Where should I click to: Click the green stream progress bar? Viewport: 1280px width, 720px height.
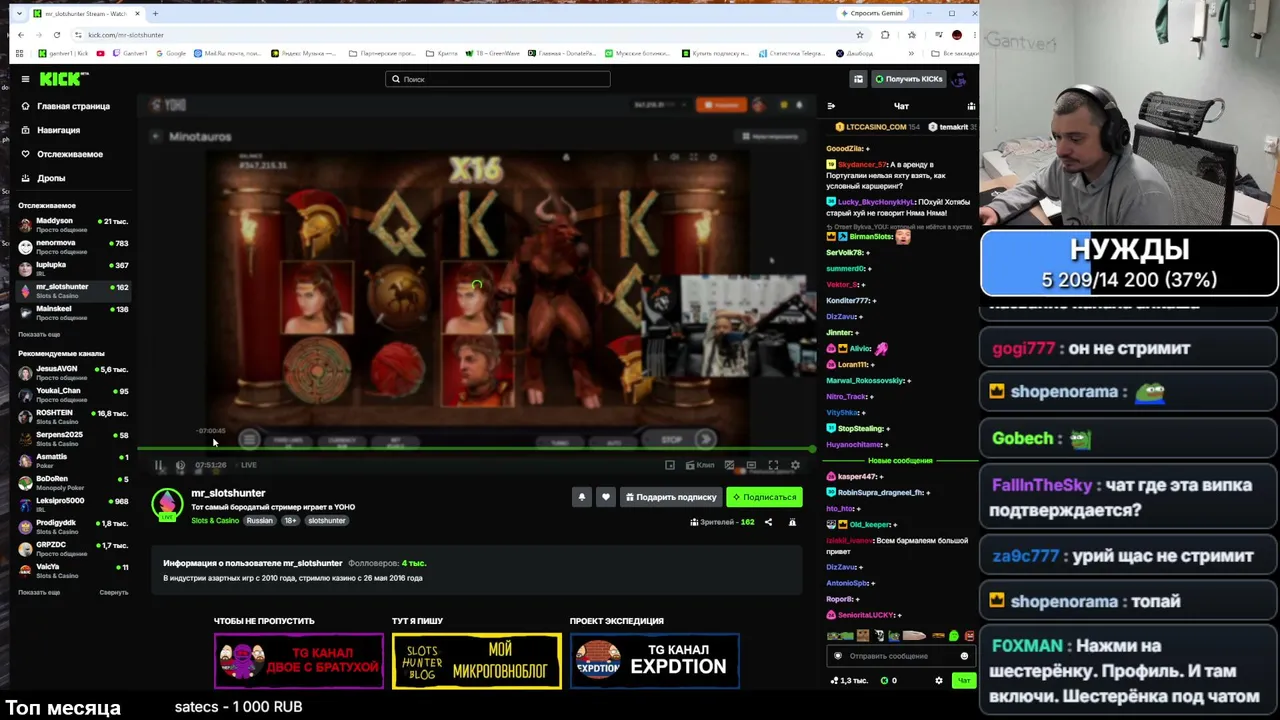pos(476,450)
